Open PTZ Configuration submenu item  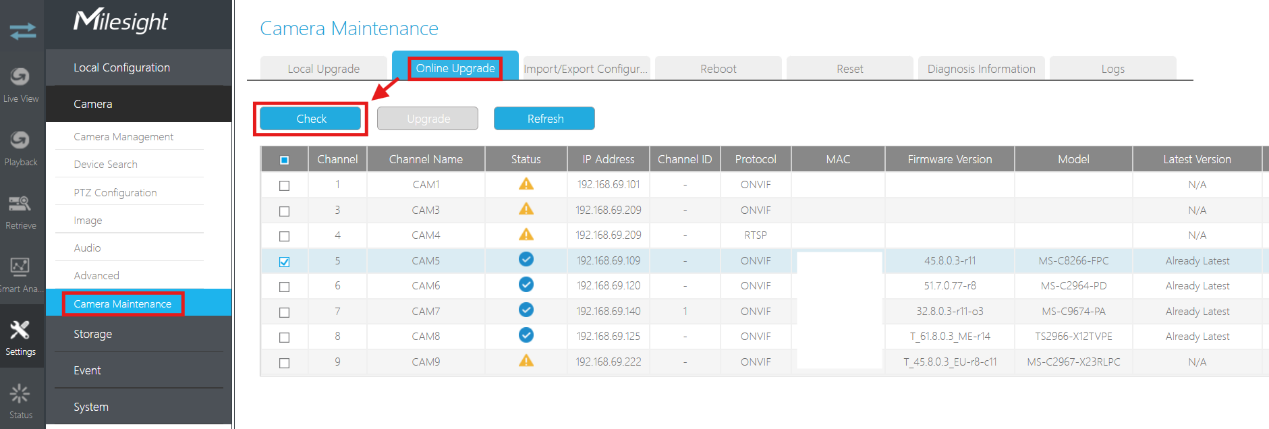[x=115, y=192]
